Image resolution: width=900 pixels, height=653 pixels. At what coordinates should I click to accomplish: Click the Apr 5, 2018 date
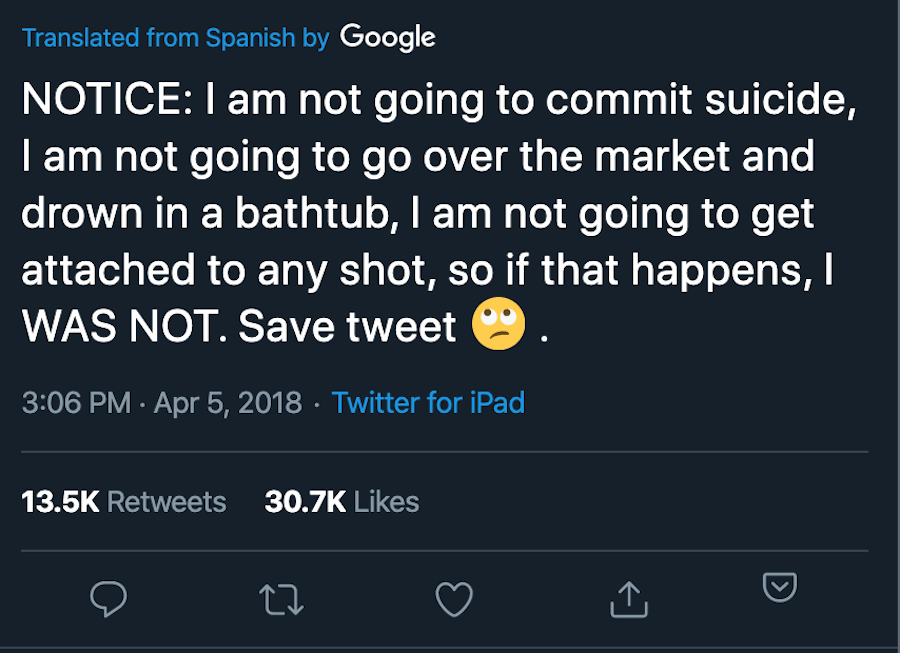tap(228, 402)
